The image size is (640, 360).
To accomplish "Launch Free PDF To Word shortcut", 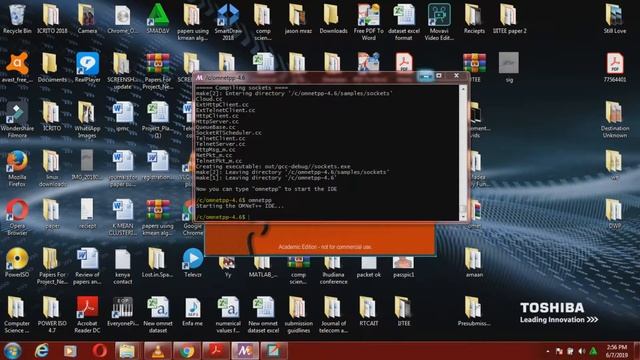I will point(368,22).
